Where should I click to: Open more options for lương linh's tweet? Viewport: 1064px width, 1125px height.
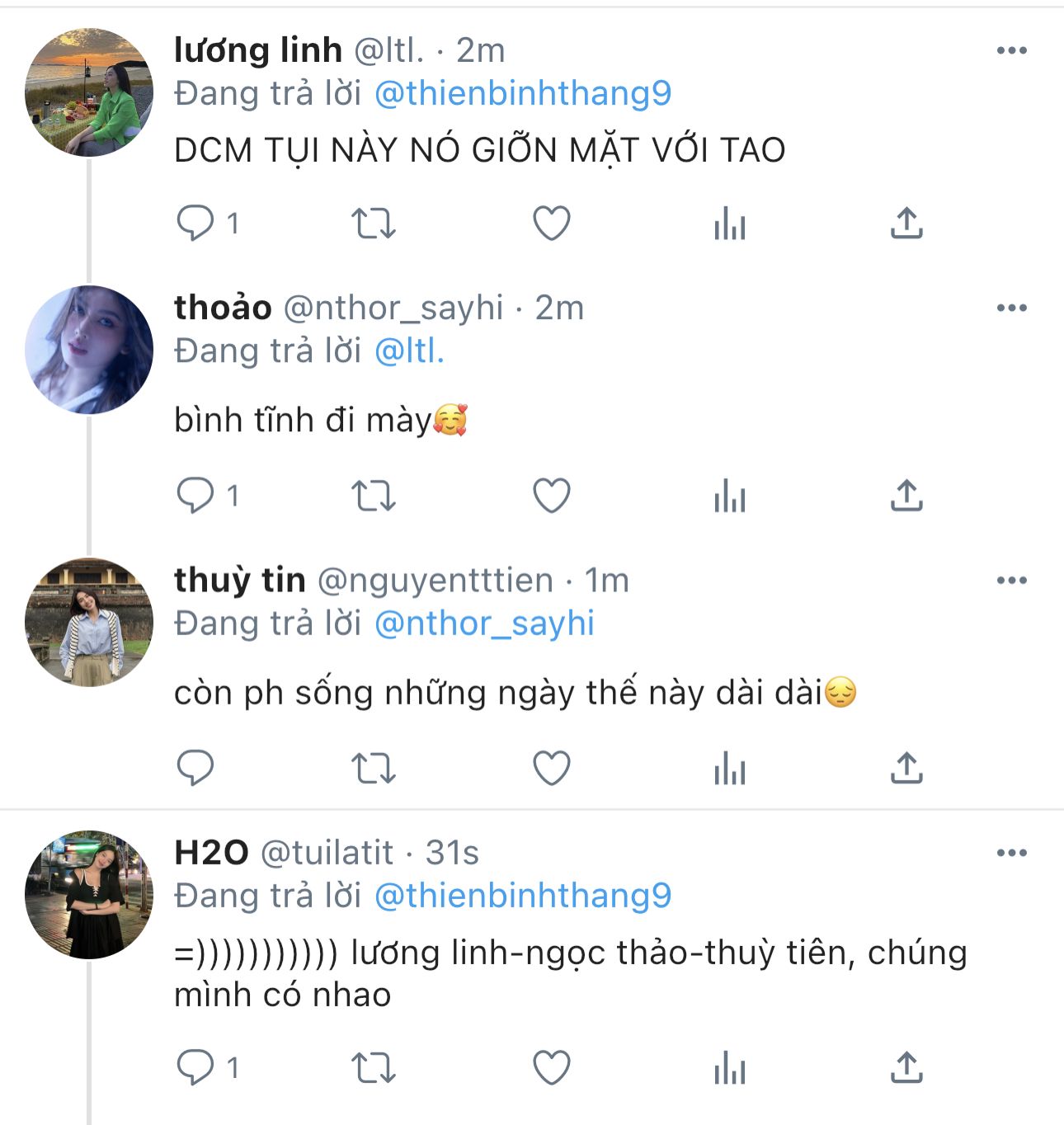[1011, 50]
